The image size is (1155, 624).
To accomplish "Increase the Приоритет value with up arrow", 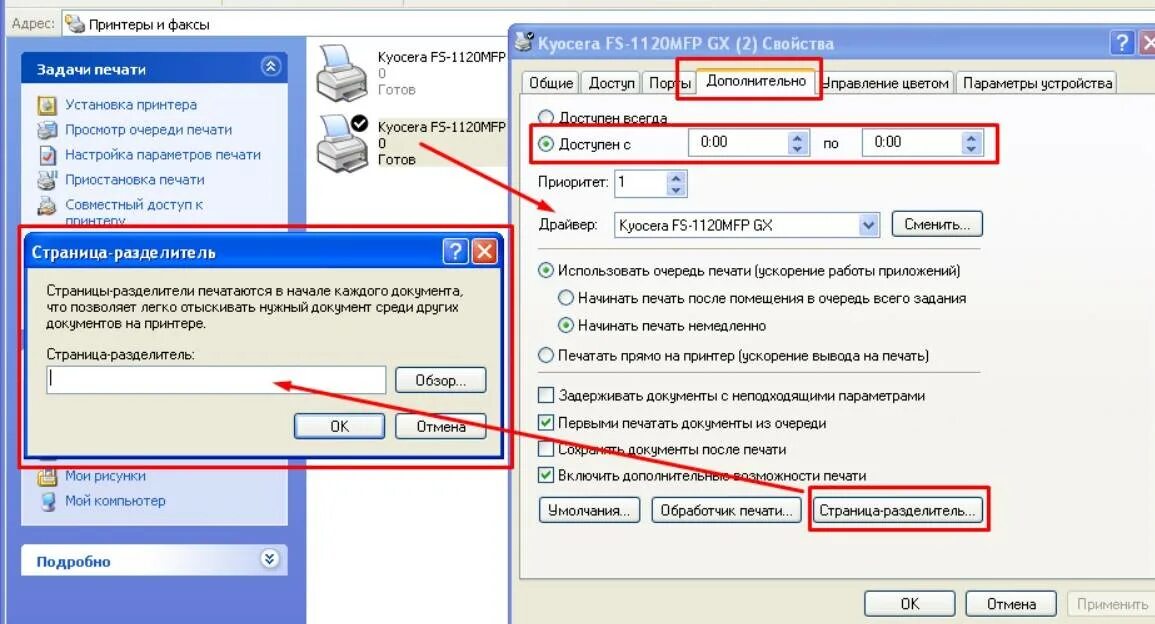I will [676, 178].
